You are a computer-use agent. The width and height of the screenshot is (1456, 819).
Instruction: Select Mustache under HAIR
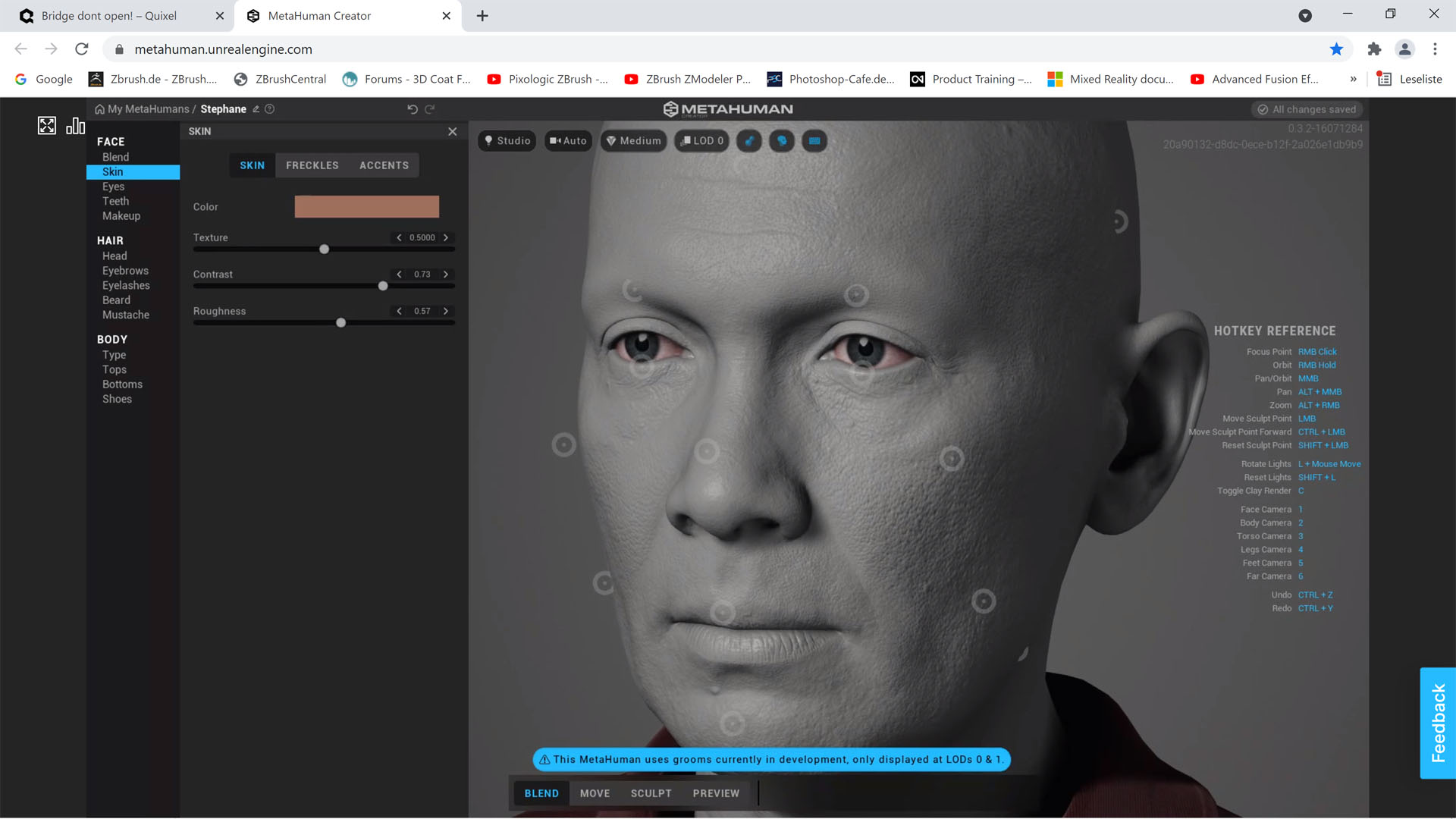tap(126, 315)
